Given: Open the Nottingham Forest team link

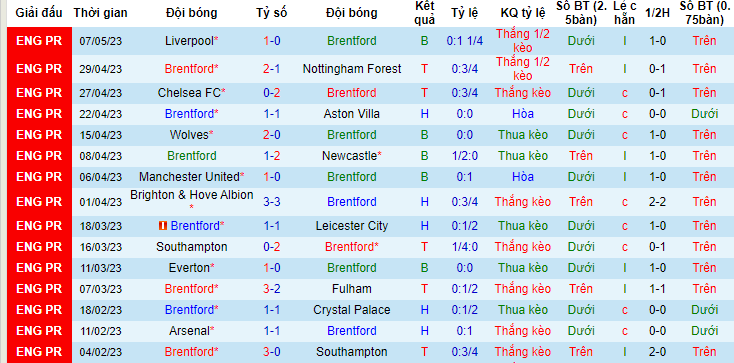Looking at the screenshot, I should (352, 69).
